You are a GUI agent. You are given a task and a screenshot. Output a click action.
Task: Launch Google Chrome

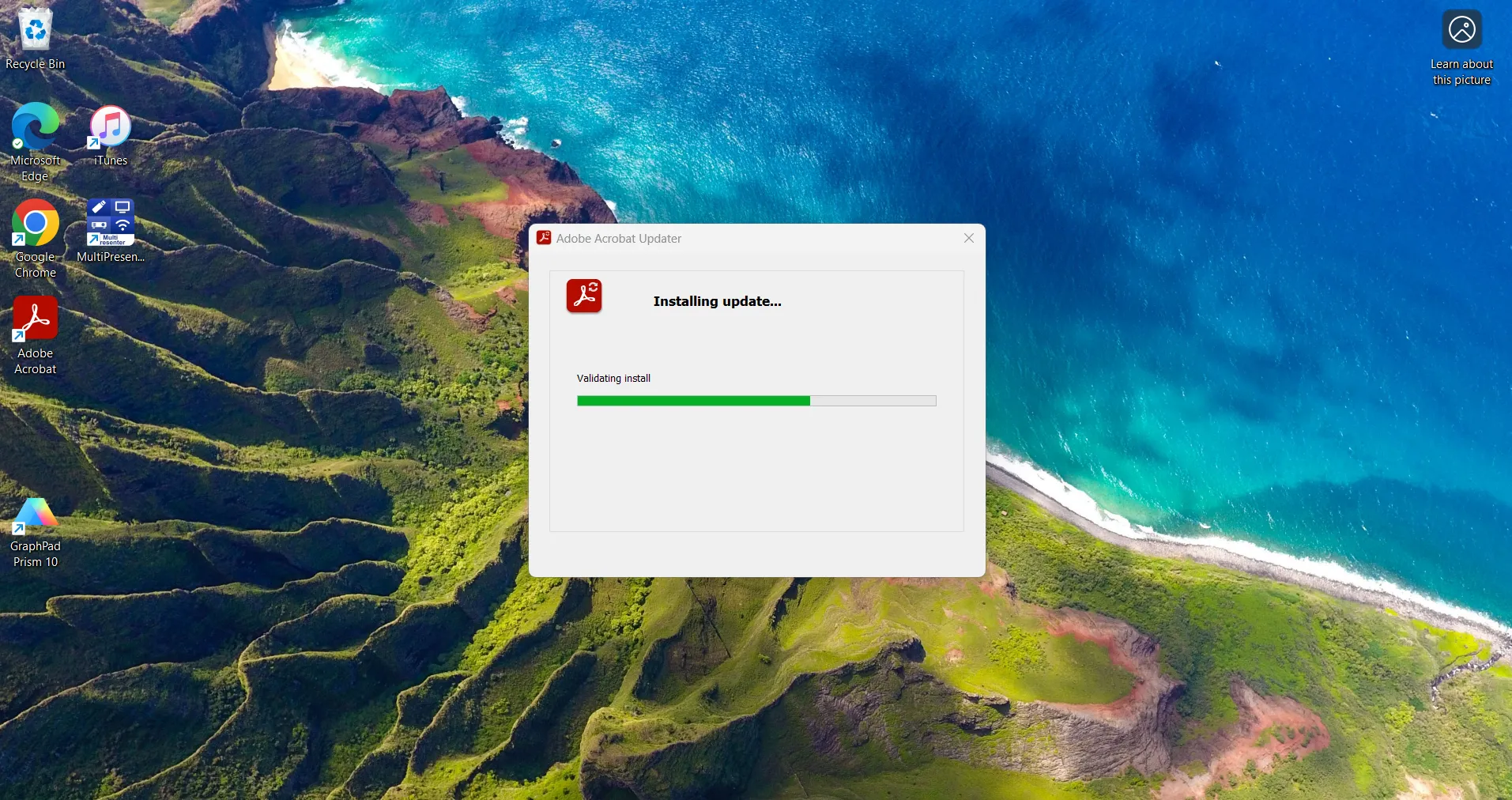pyautogui.click(x=34, y=224)
